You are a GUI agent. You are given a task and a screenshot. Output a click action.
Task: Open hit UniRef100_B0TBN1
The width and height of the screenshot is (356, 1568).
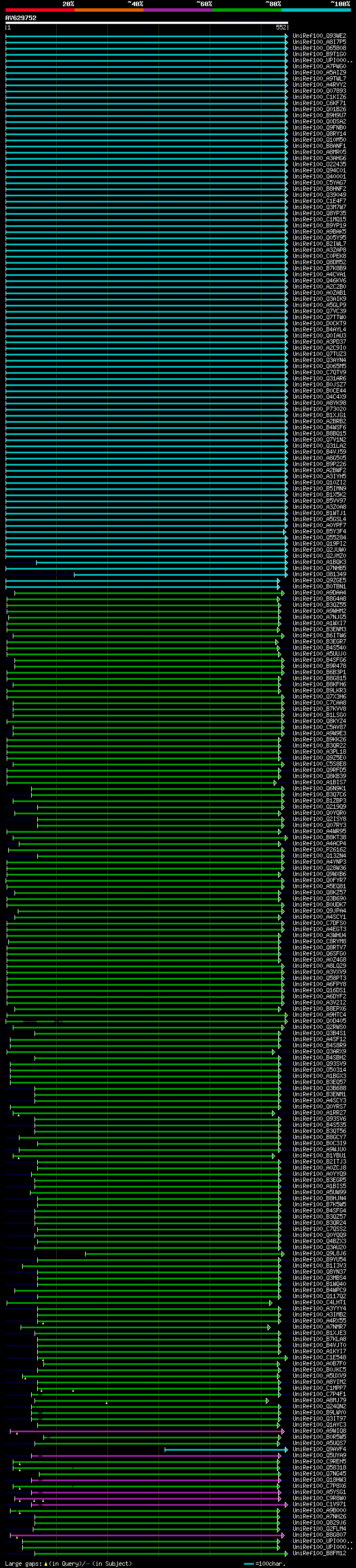point(319,587)
